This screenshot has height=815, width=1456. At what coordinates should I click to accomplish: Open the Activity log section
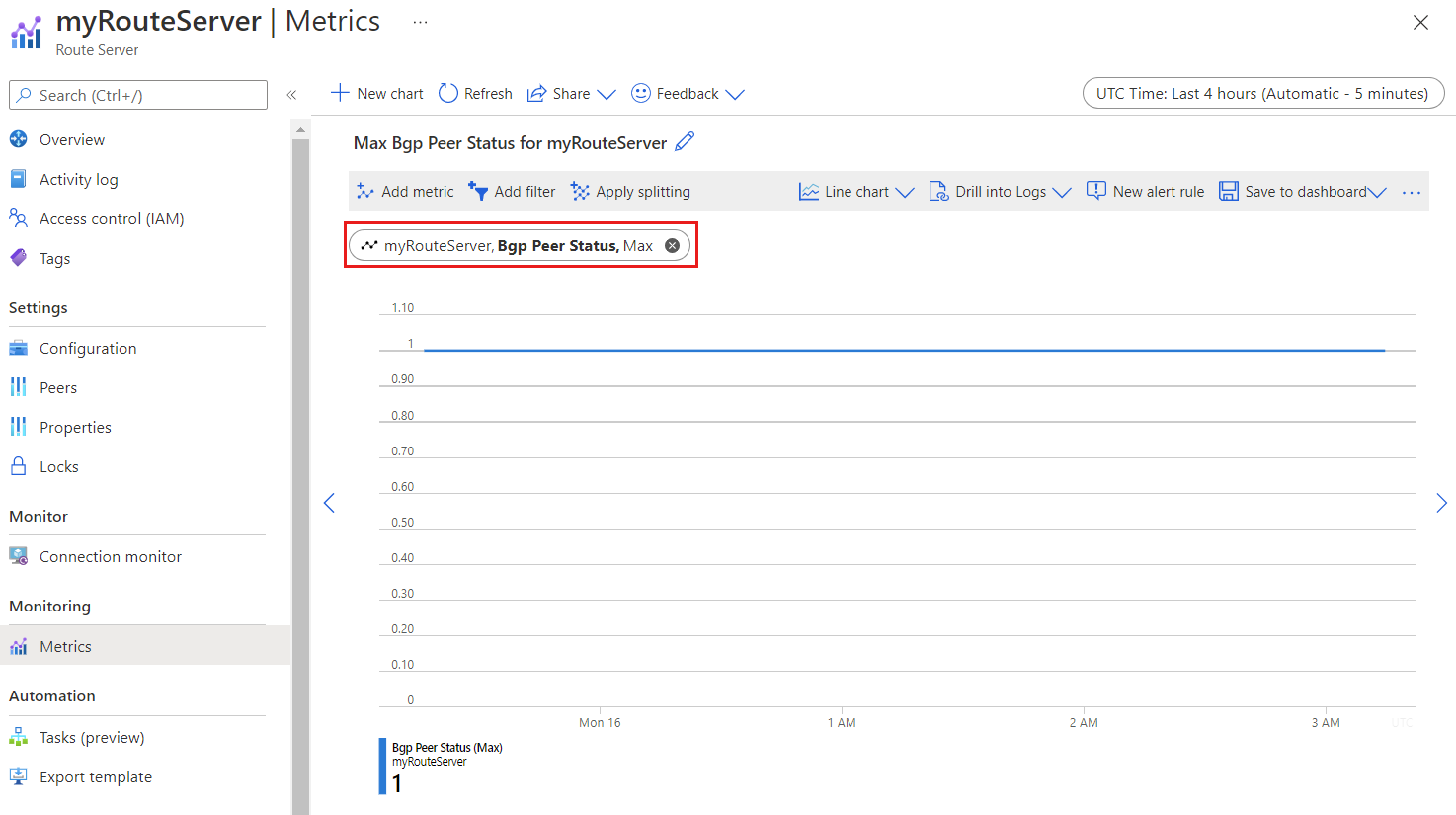76,179
